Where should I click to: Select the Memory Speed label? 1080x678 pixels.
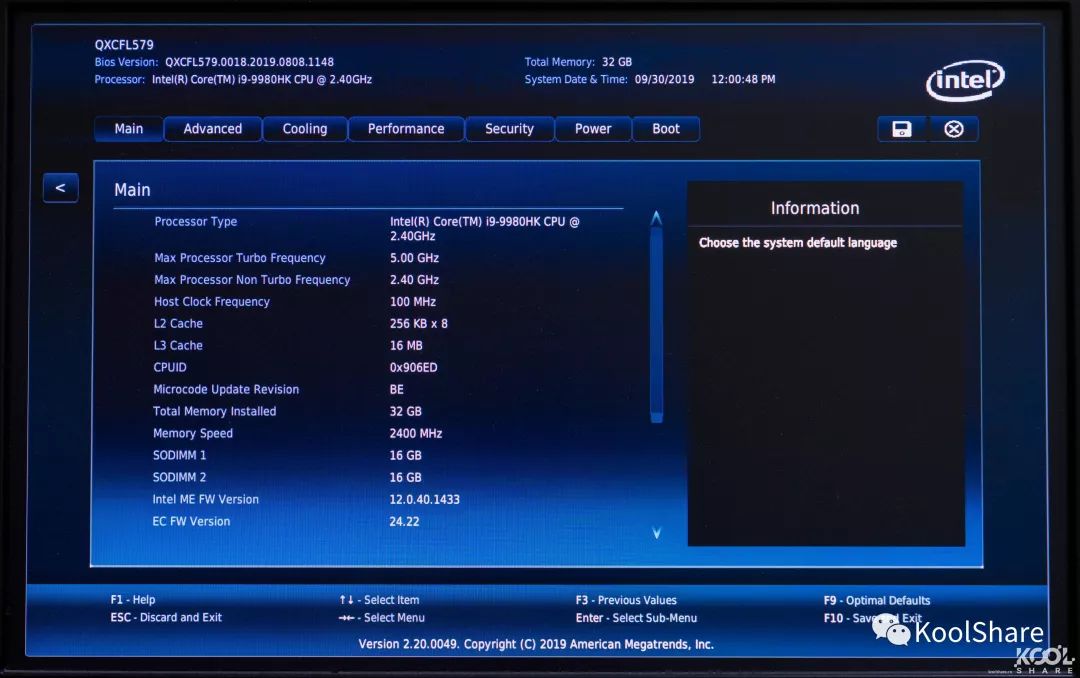(193, 433)
